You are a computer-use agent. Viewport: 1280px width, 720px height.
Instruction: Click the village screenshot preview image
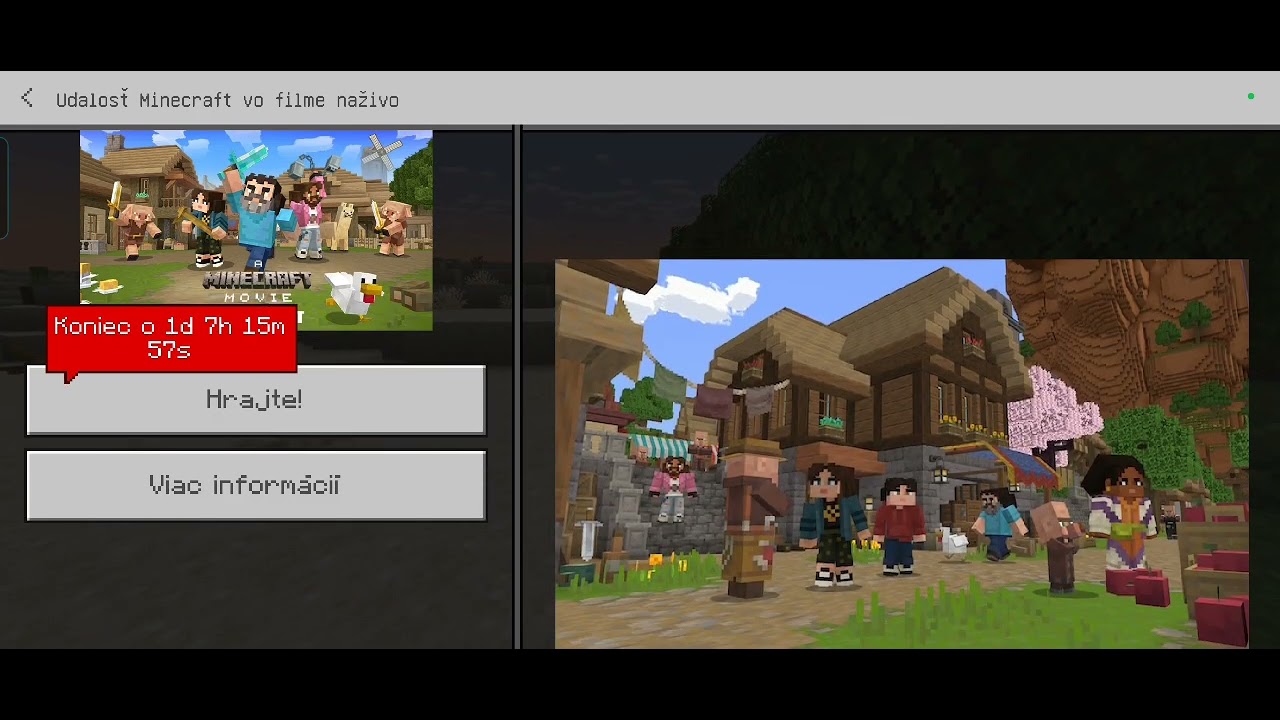tap(901, 454)
